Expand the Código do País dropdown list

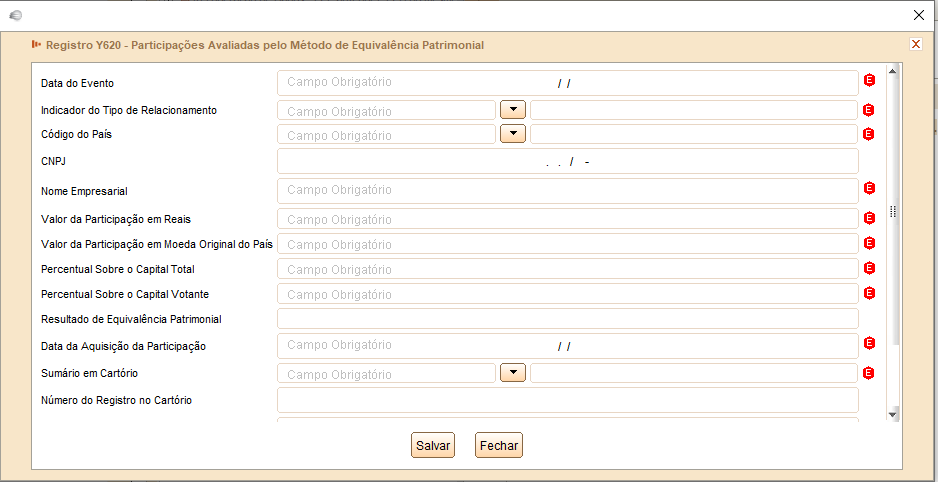(513, 134)
